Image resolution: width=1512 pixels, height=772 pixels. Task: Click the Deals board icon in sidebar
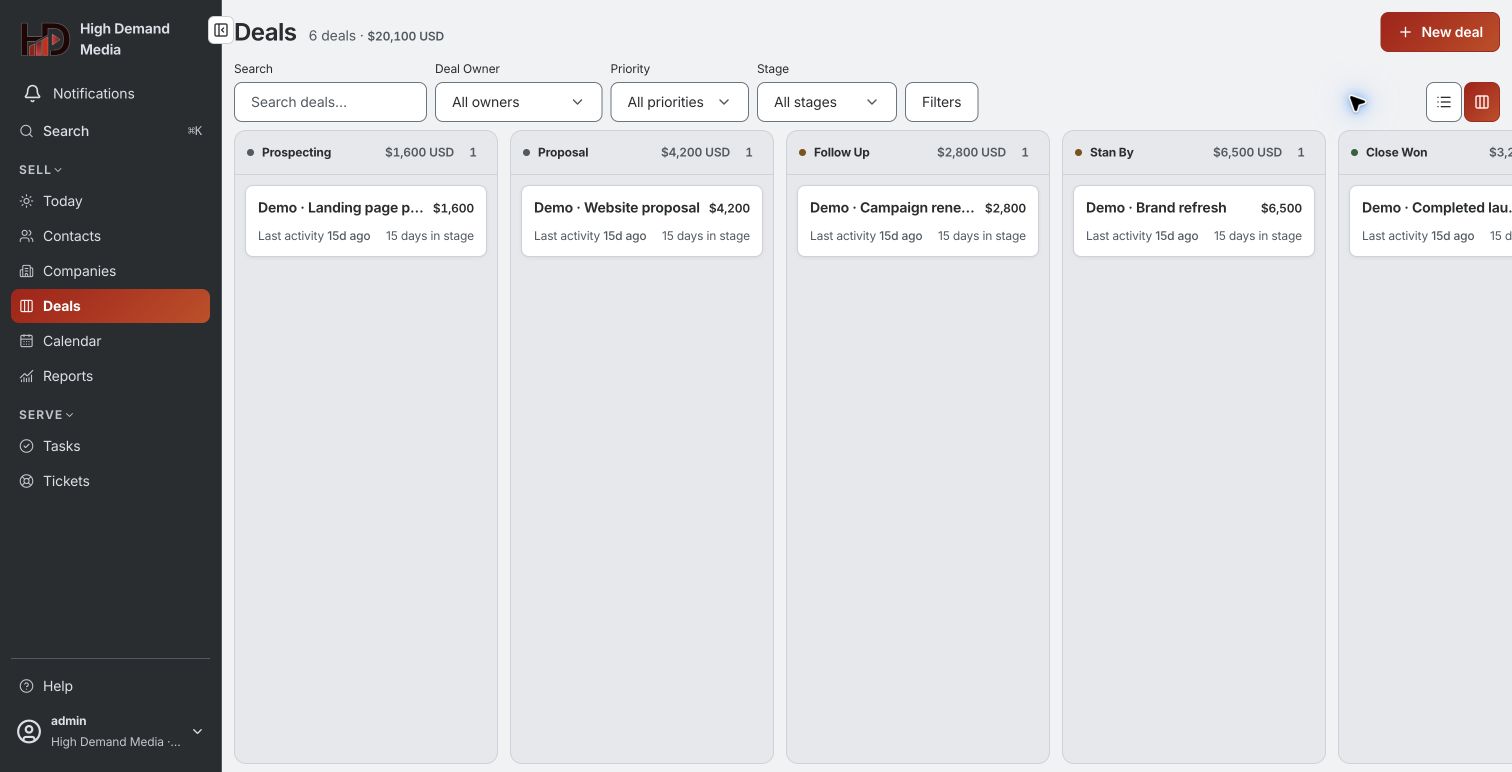point(27,306)
